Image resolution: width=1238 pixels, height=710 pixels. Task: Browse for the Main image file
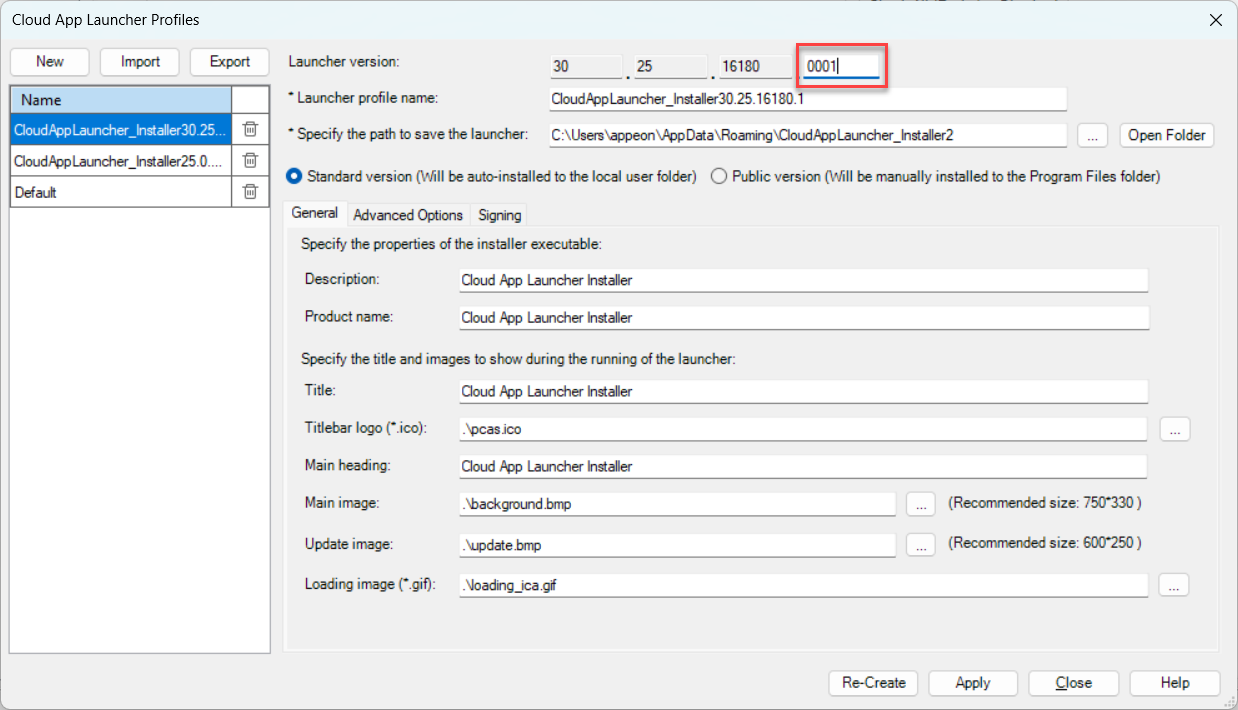(920, 504)
